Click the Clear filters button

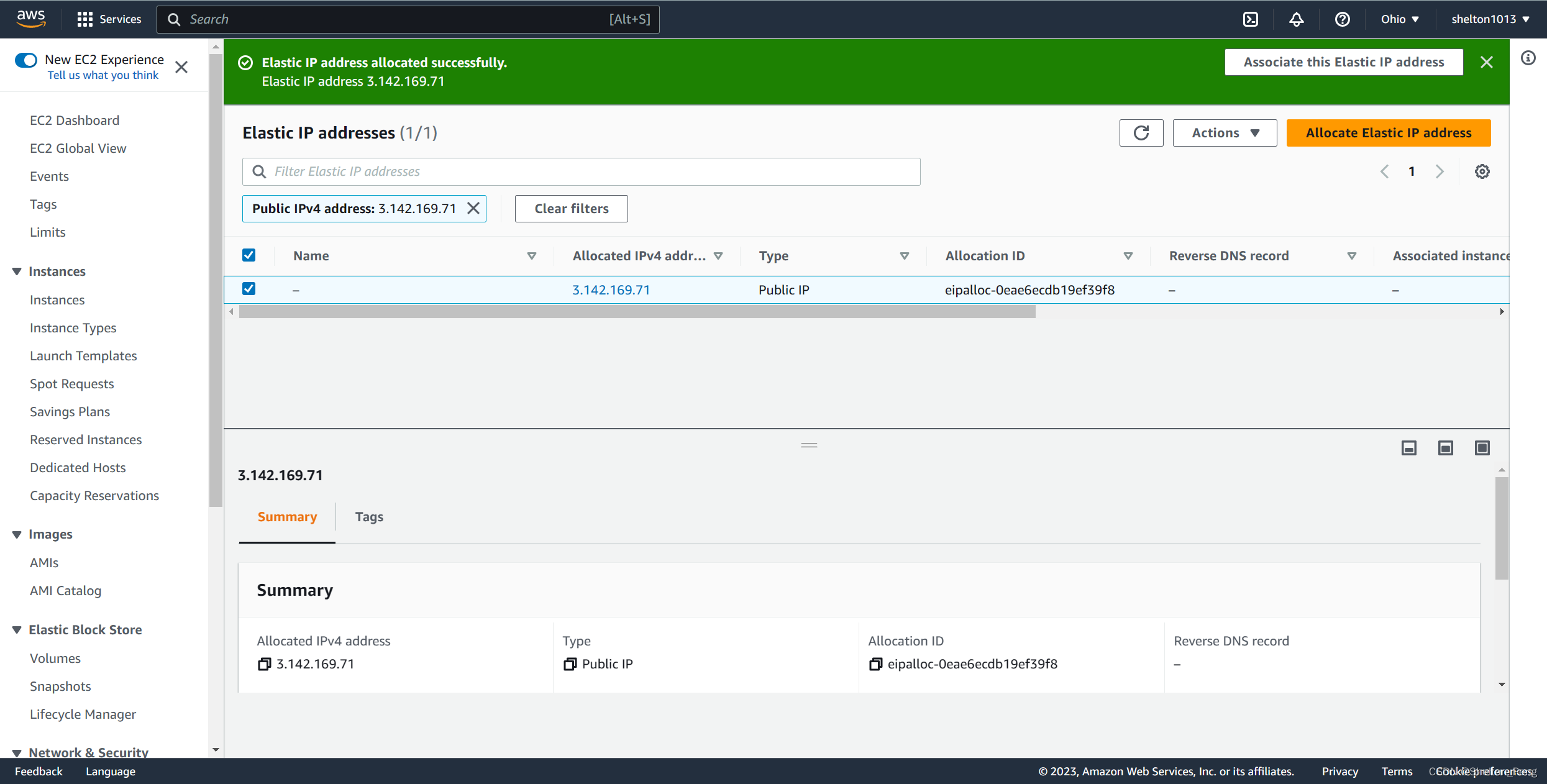point(571,209)
